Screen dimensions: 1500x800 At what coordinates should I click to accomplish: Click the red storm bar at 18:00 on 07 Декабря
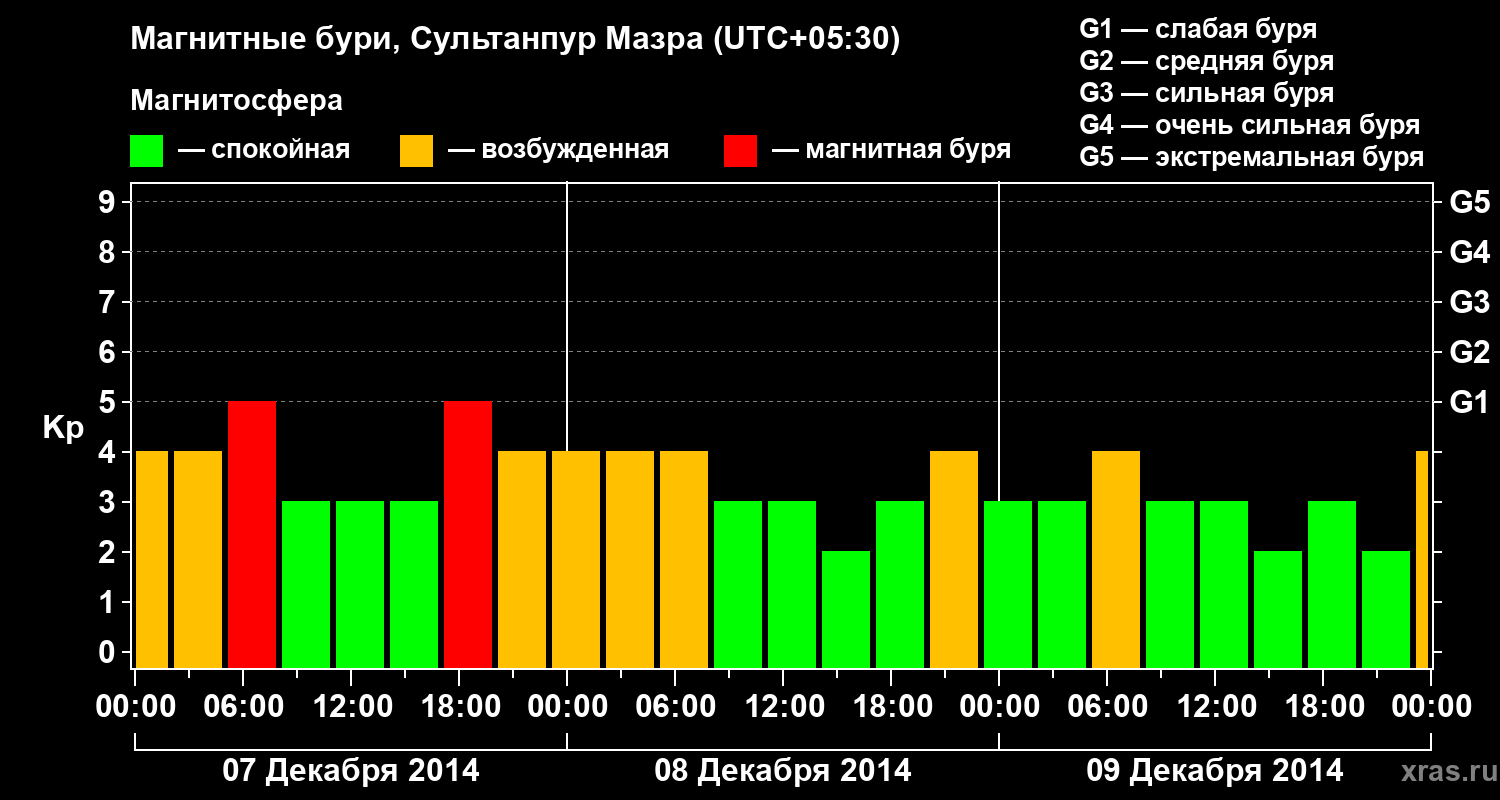click(468, 535)
